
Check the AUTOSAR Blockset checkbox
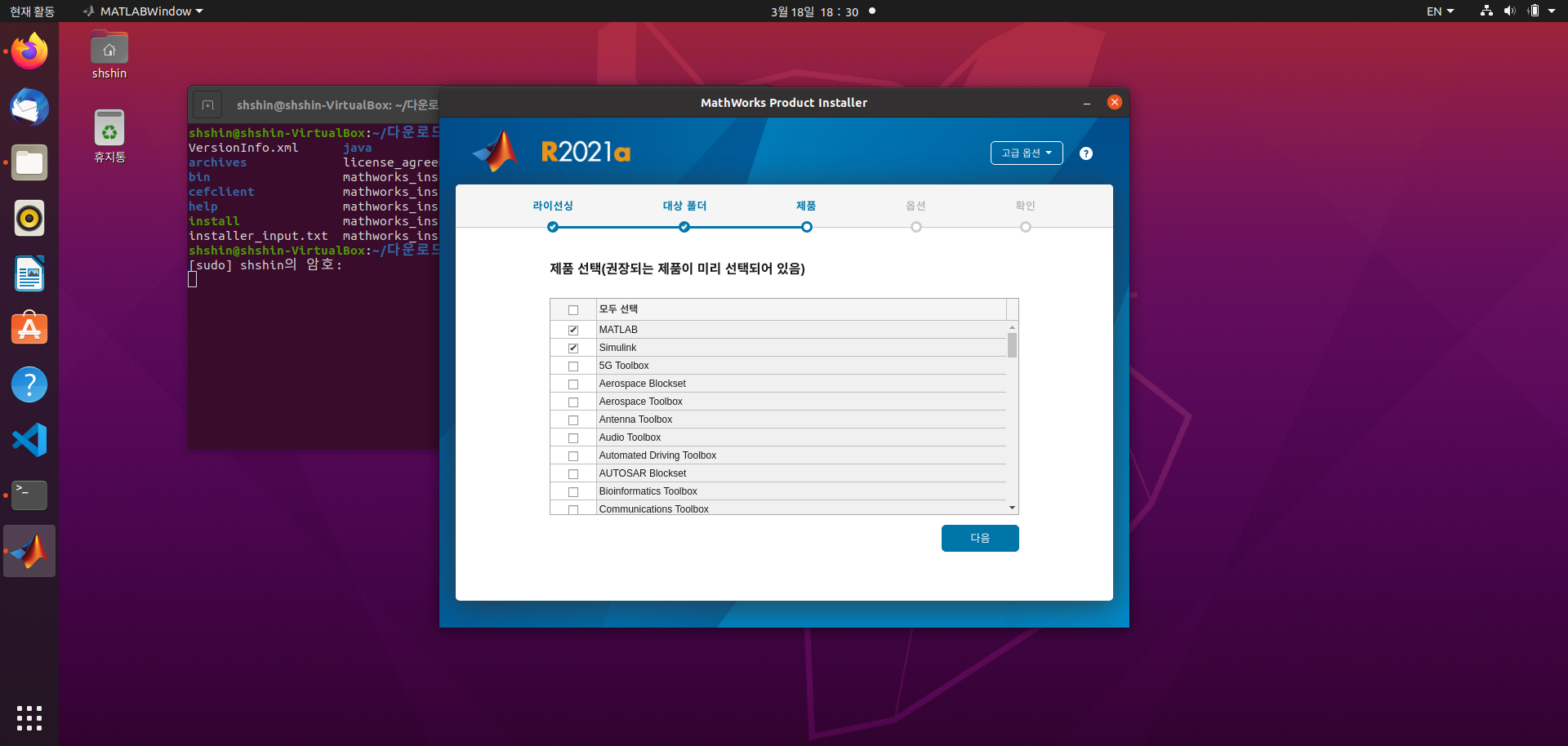[573, 474]
